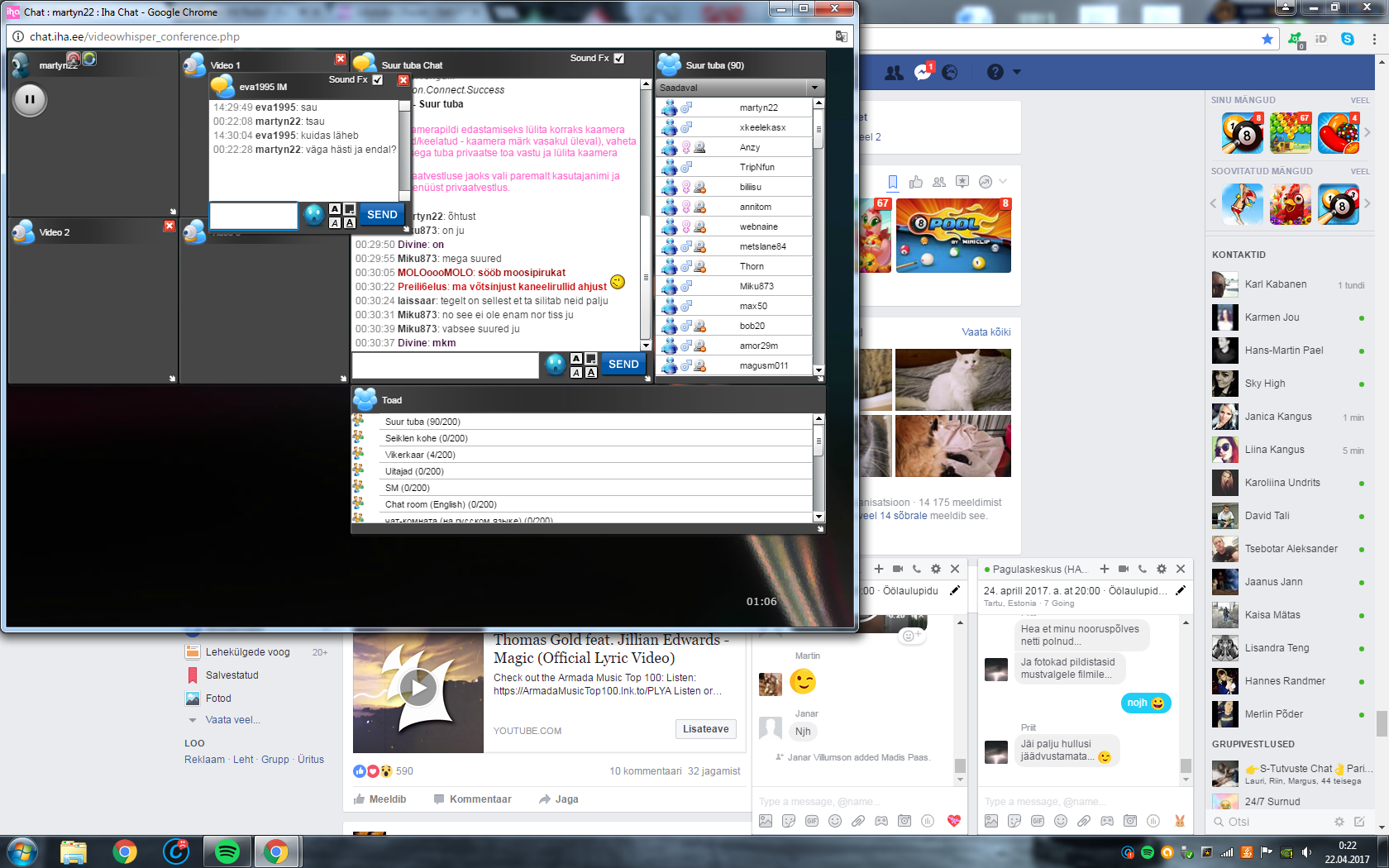Show previous games in Soovitatud Mängud
Screen dimensions: 1389x868
point(1213,203)
